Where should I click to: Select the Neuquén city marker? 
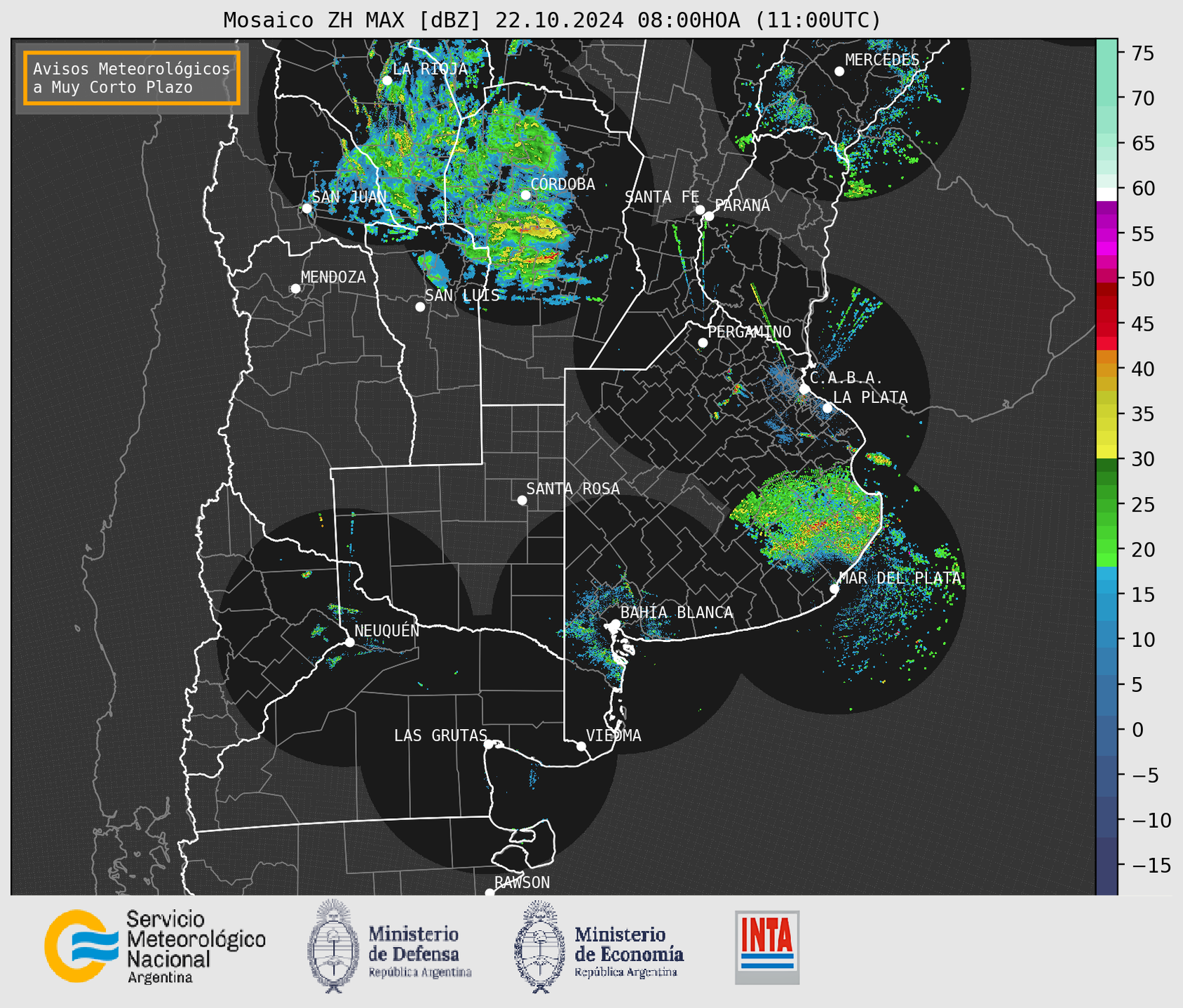tap(349, 642)
